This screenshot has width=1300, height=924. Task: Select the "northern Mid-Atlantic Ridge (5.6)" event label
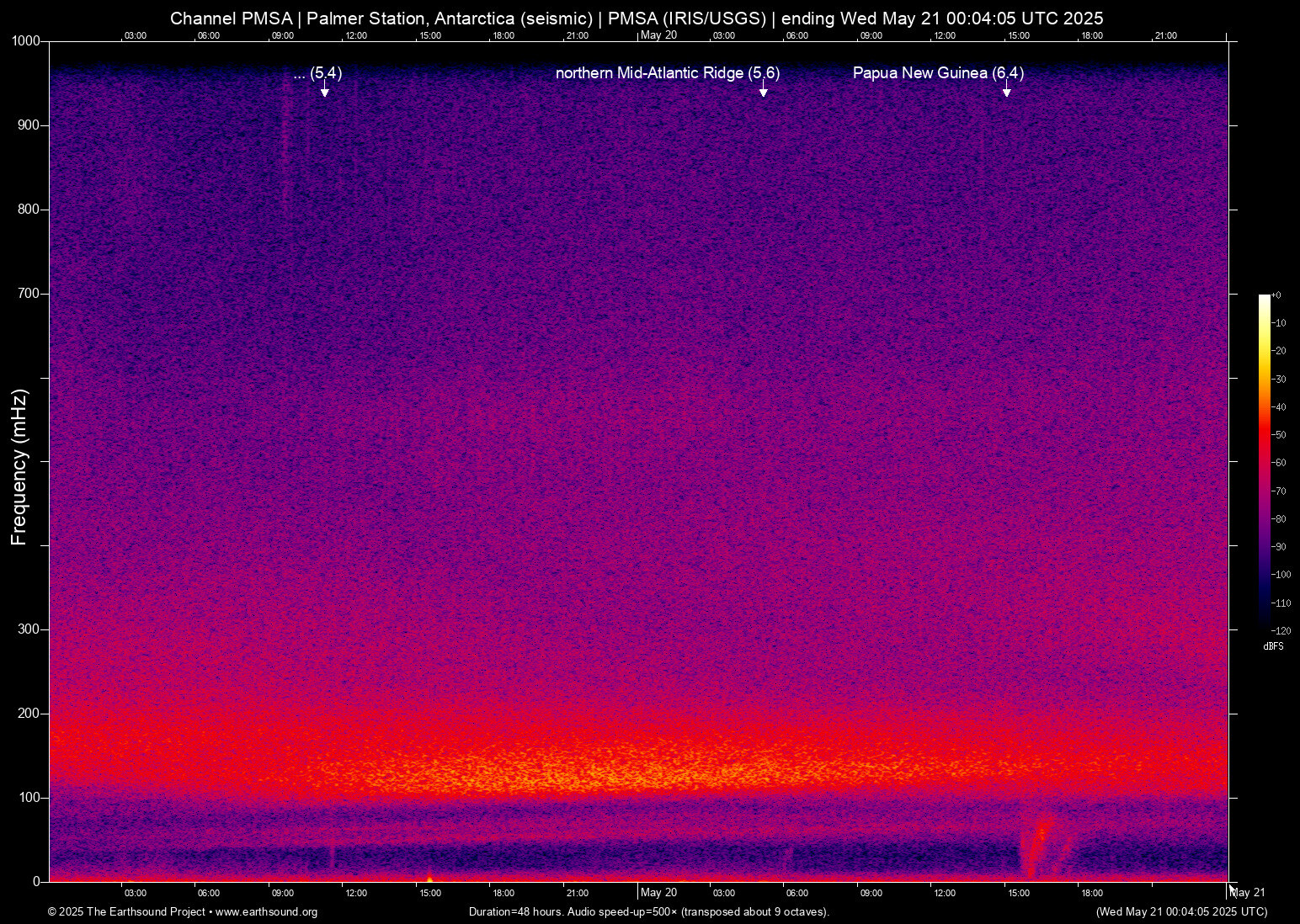668,73
